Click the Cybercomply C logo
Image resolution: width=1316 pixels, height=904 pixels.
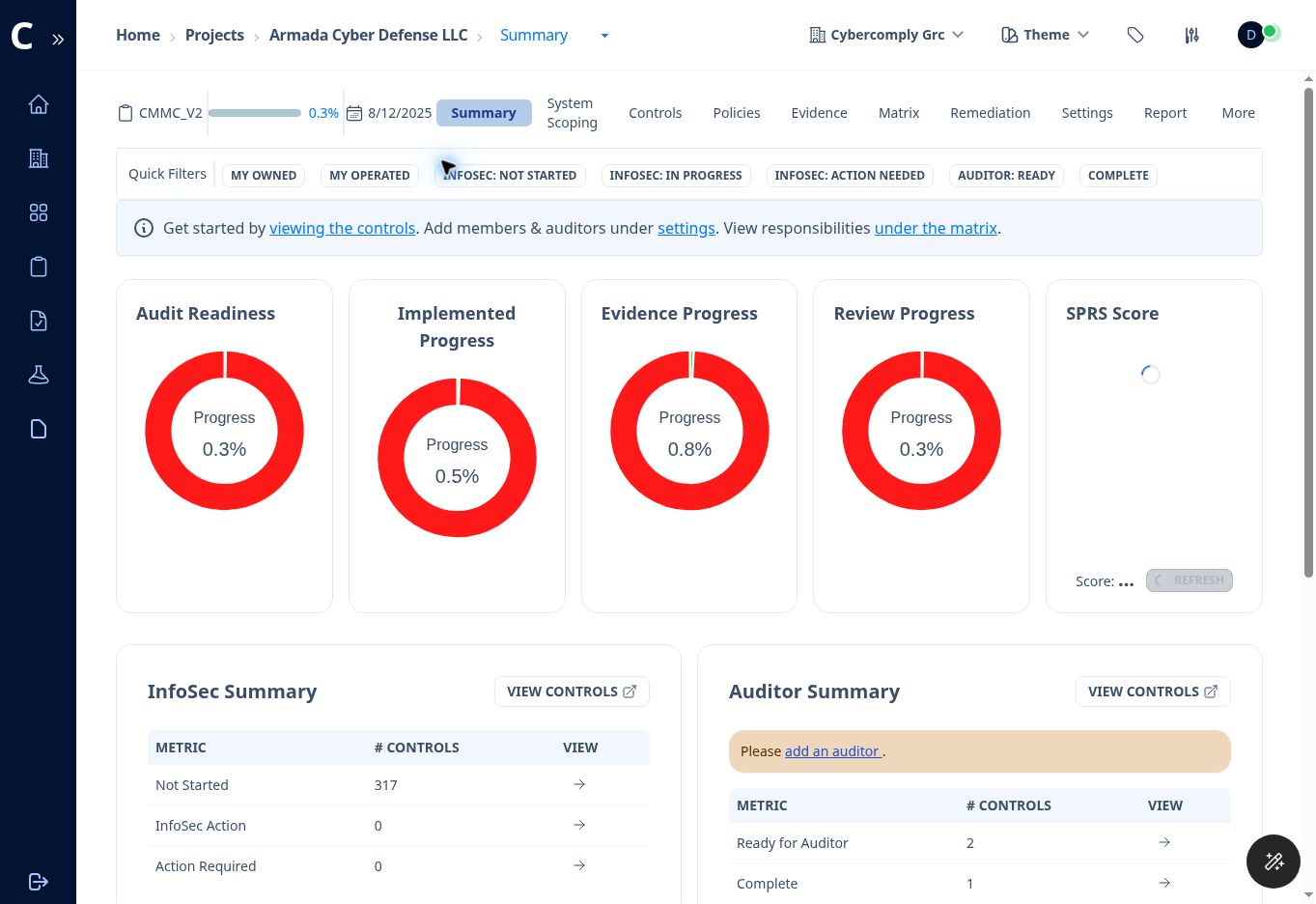[22, 37]
